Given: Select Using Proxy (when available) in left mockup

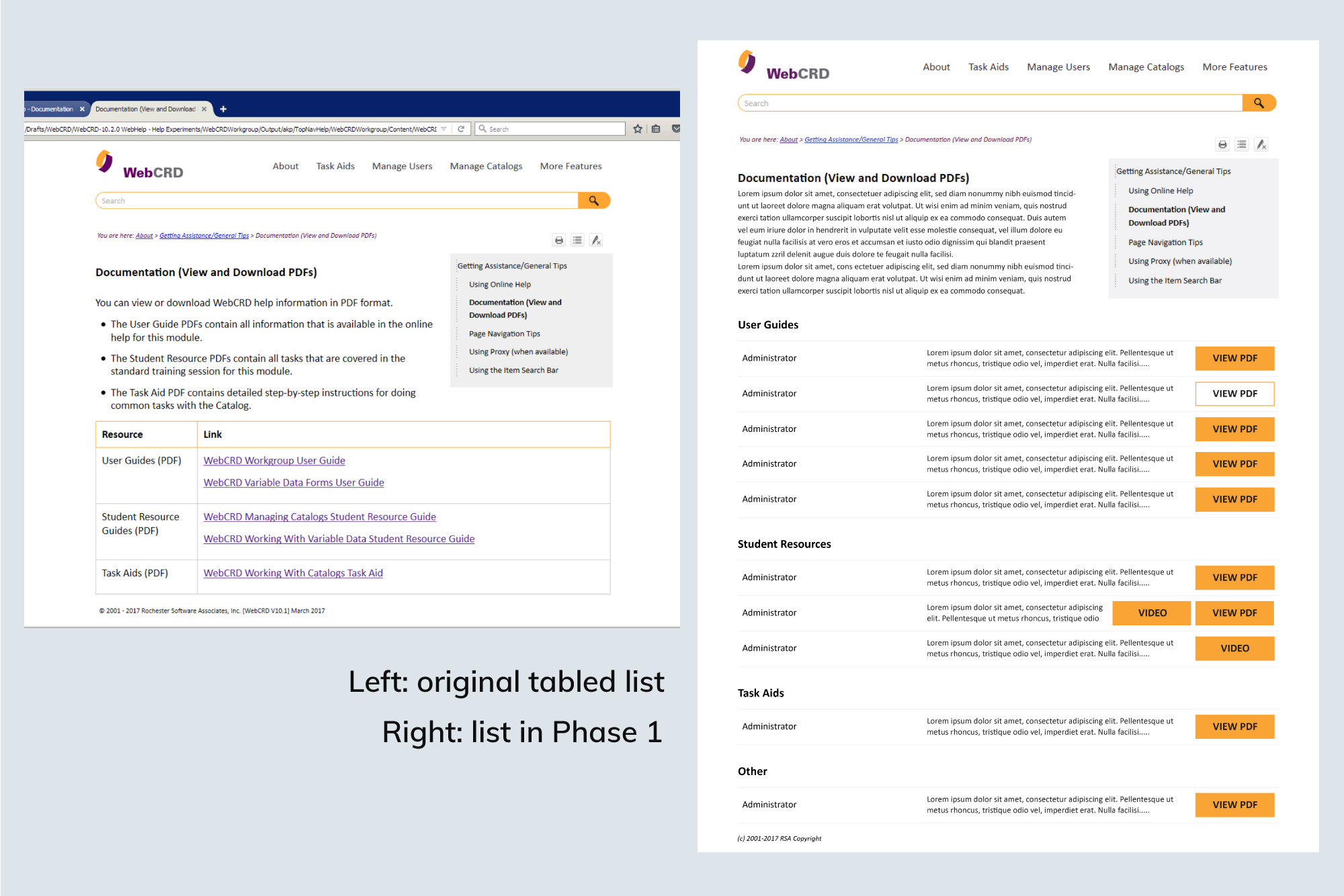Looking at the screenshot, I should tap(518, 352).
